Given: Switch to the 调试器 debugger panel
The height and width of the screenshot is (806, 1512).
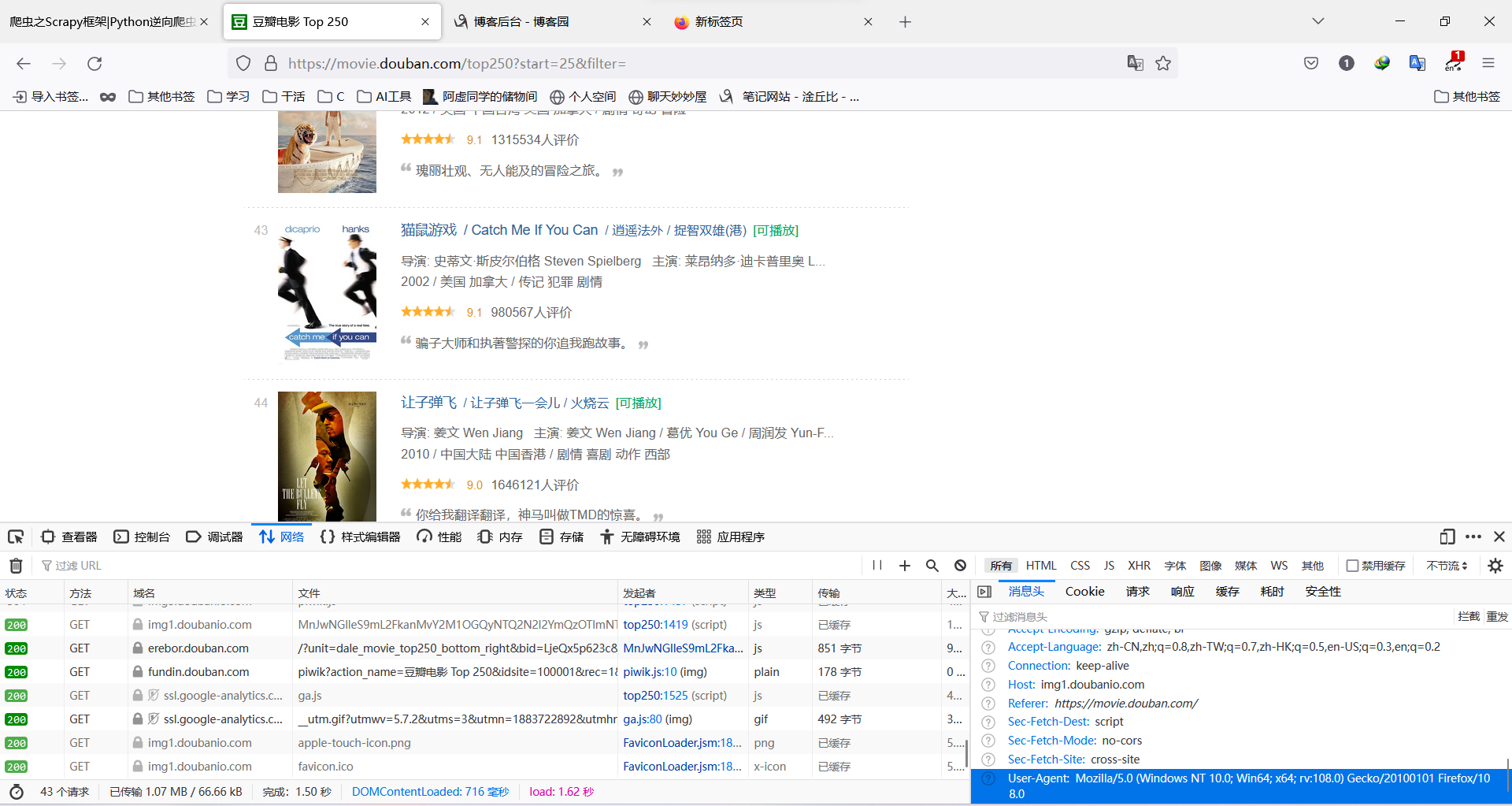Looking at the screenshot, I should coord(214,537).
